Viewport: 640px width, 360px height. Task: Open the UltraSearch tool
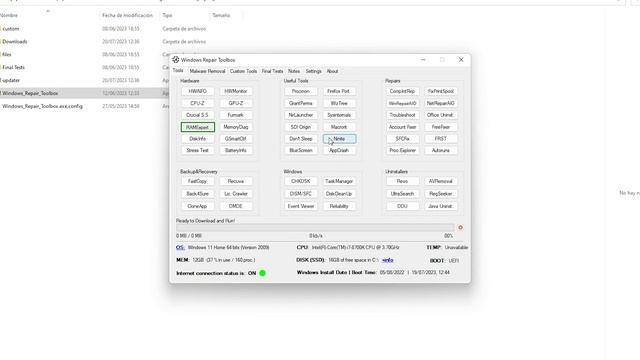point(402,194)
